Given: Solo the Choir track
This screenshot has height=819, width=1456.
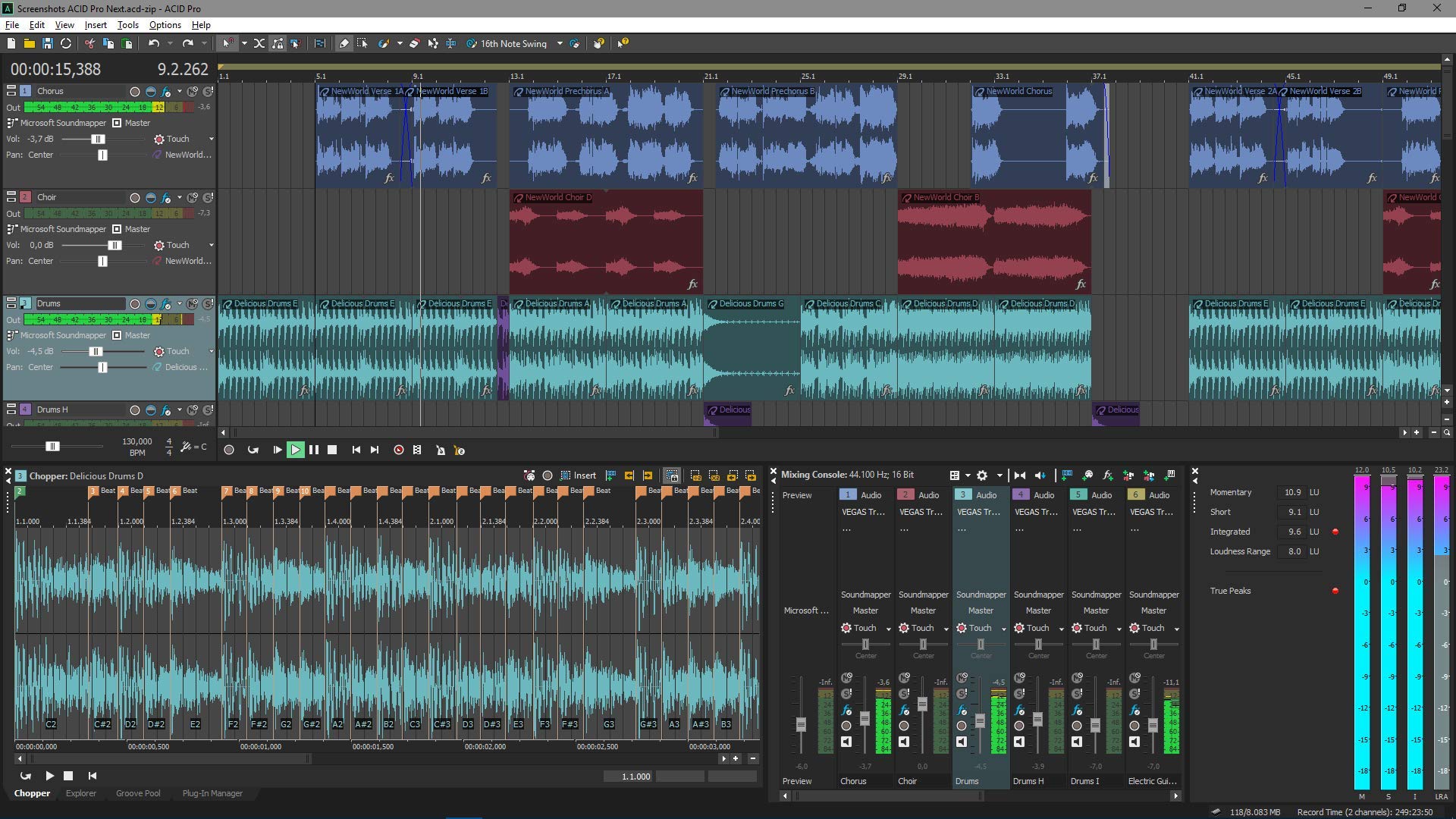Looking at the screenshot, I should tap(209, 197).
